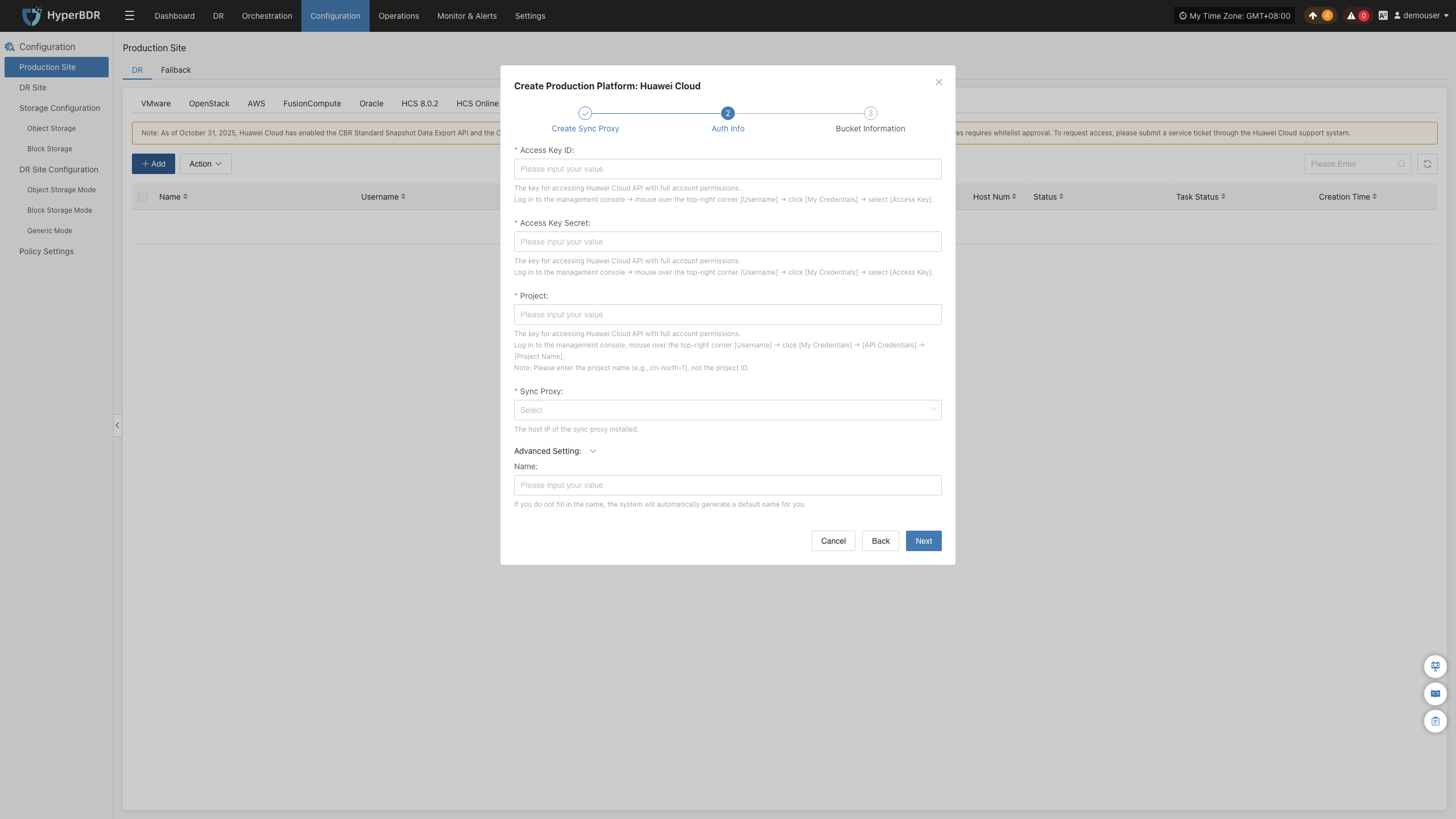Open DR Site in sidebar

point(56,88)
